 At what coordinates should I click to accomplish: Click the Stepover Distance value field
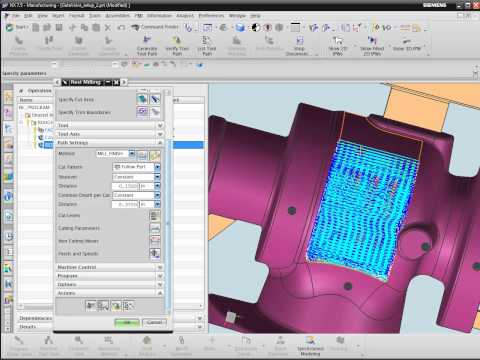coord(125,186)
